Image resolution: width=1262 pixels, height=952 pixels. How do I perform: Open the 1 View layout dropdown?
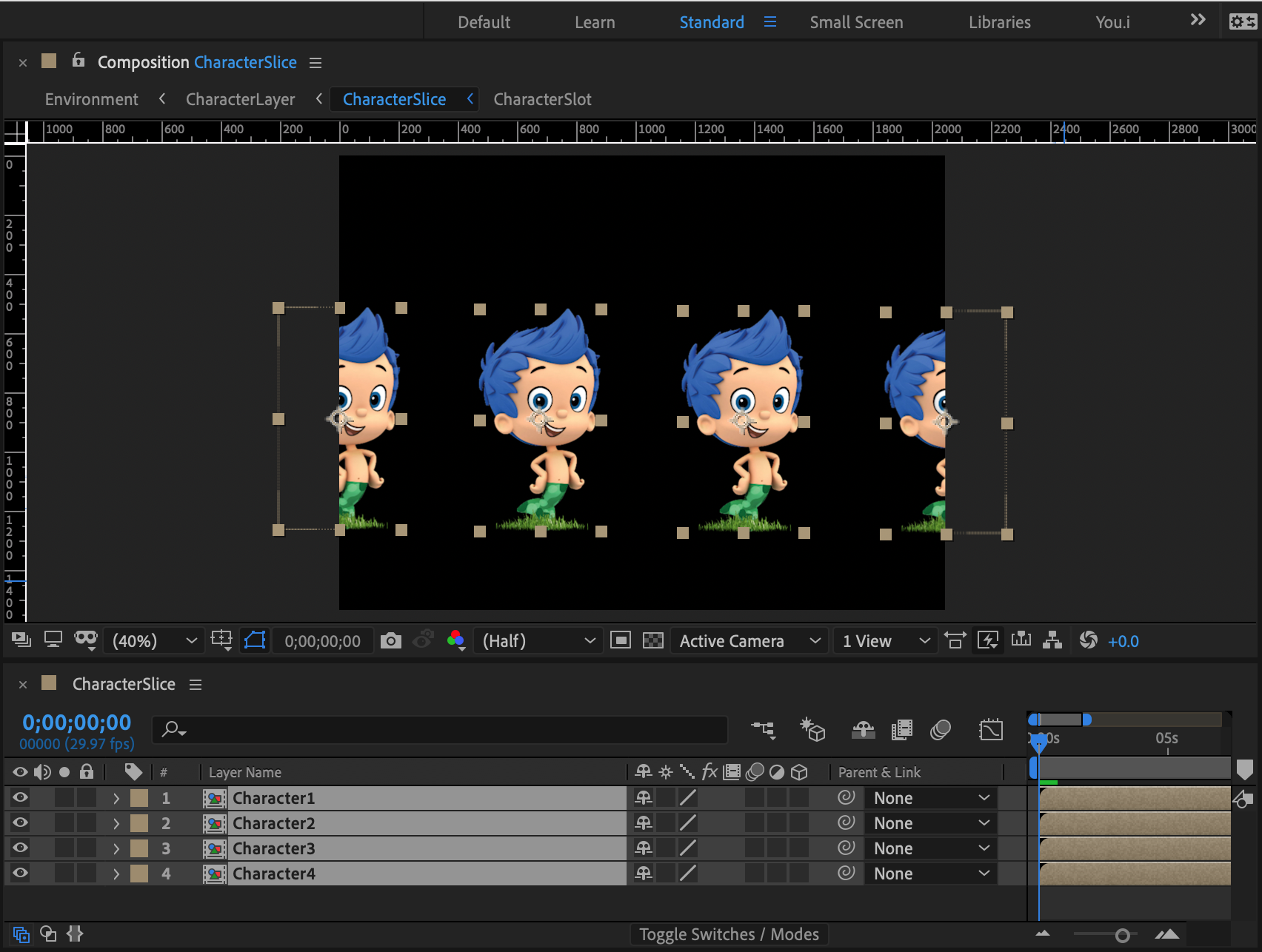[885, 640]
